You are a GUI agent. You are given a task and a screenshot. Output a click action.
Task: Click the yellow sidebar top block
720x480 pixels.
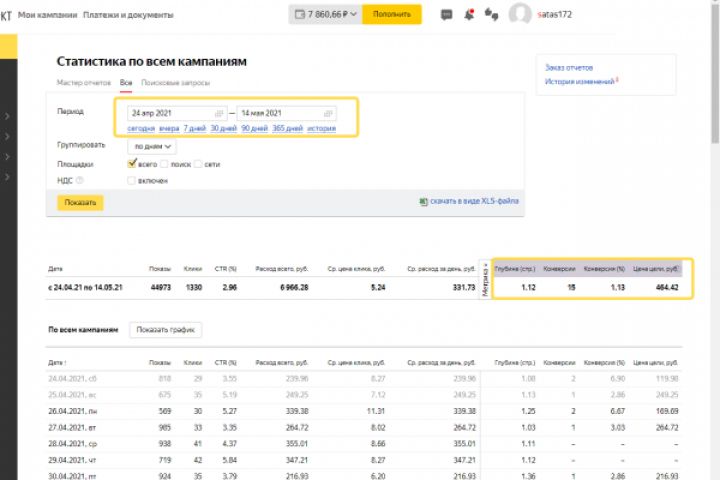[9, 46]
